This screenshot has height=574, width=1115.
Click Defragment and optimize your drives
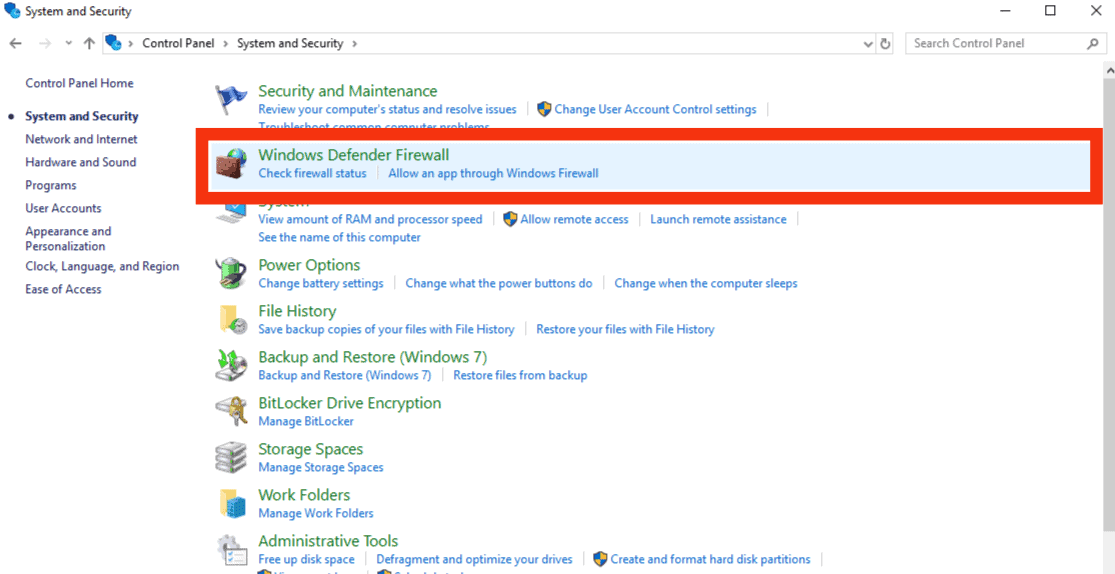(474, 559)
